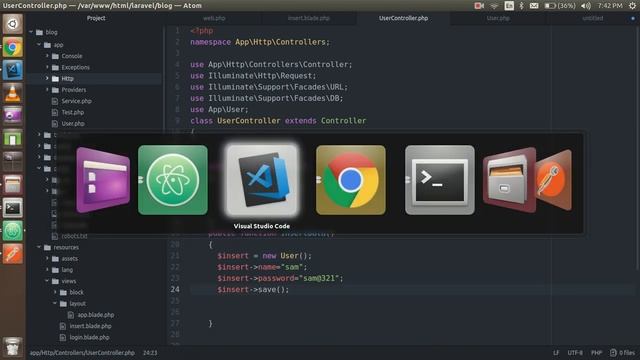Click cursor position 24:23 in status bar
The width and height of the screenshot is (640, 360).
pyautogui.click(x=150, y=353)
